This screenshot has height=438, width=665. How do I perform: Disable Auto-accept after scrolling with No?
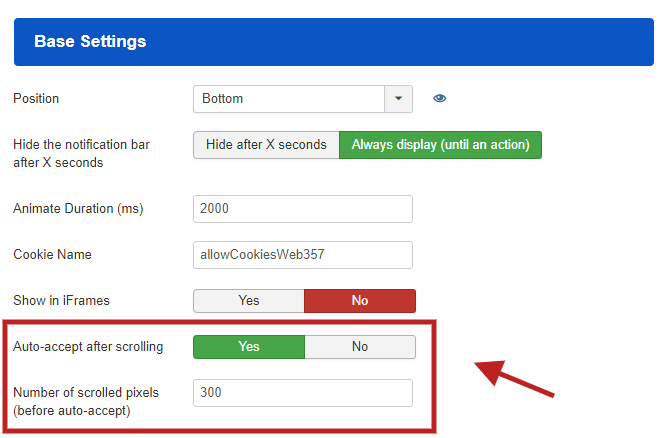[360, 347]
